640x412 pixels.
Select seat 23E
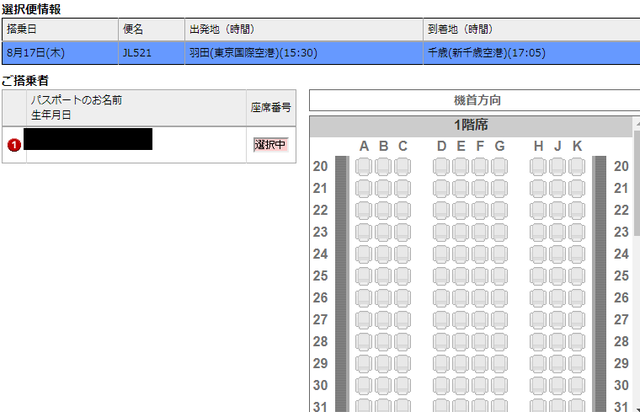pos(460,232)
